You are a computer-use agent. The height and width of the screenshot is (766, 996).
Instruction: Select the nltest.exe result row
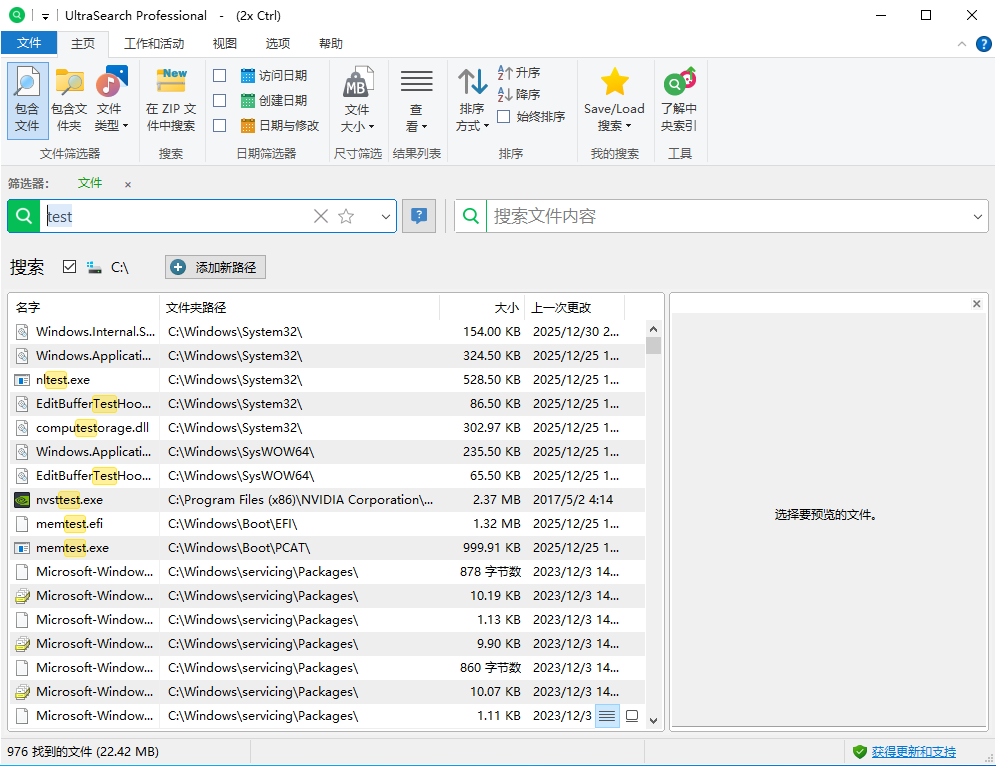click(x=328, y=380)
